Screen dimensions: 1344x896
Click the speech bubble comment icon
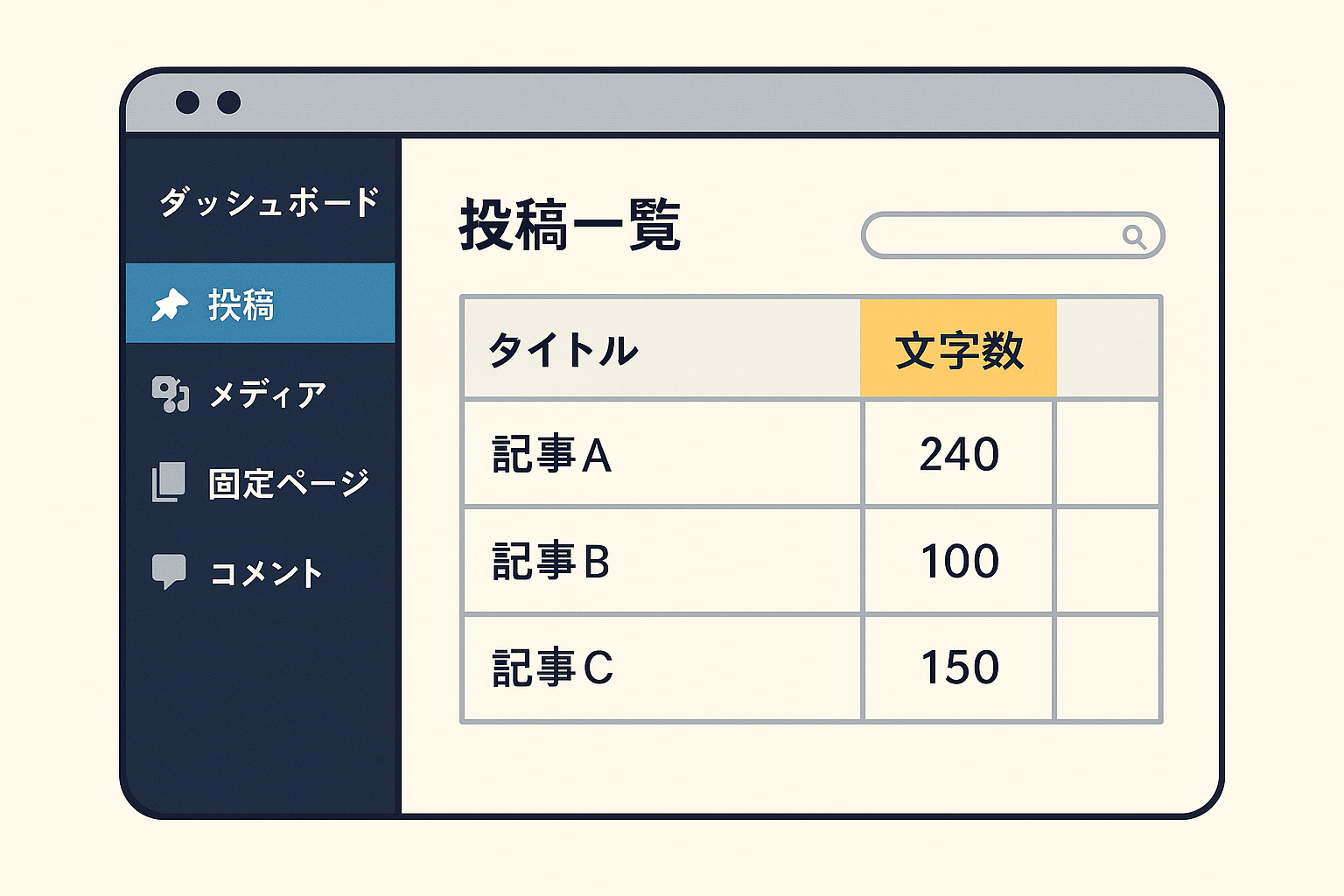pyautogui.click(x=169, y=571)
